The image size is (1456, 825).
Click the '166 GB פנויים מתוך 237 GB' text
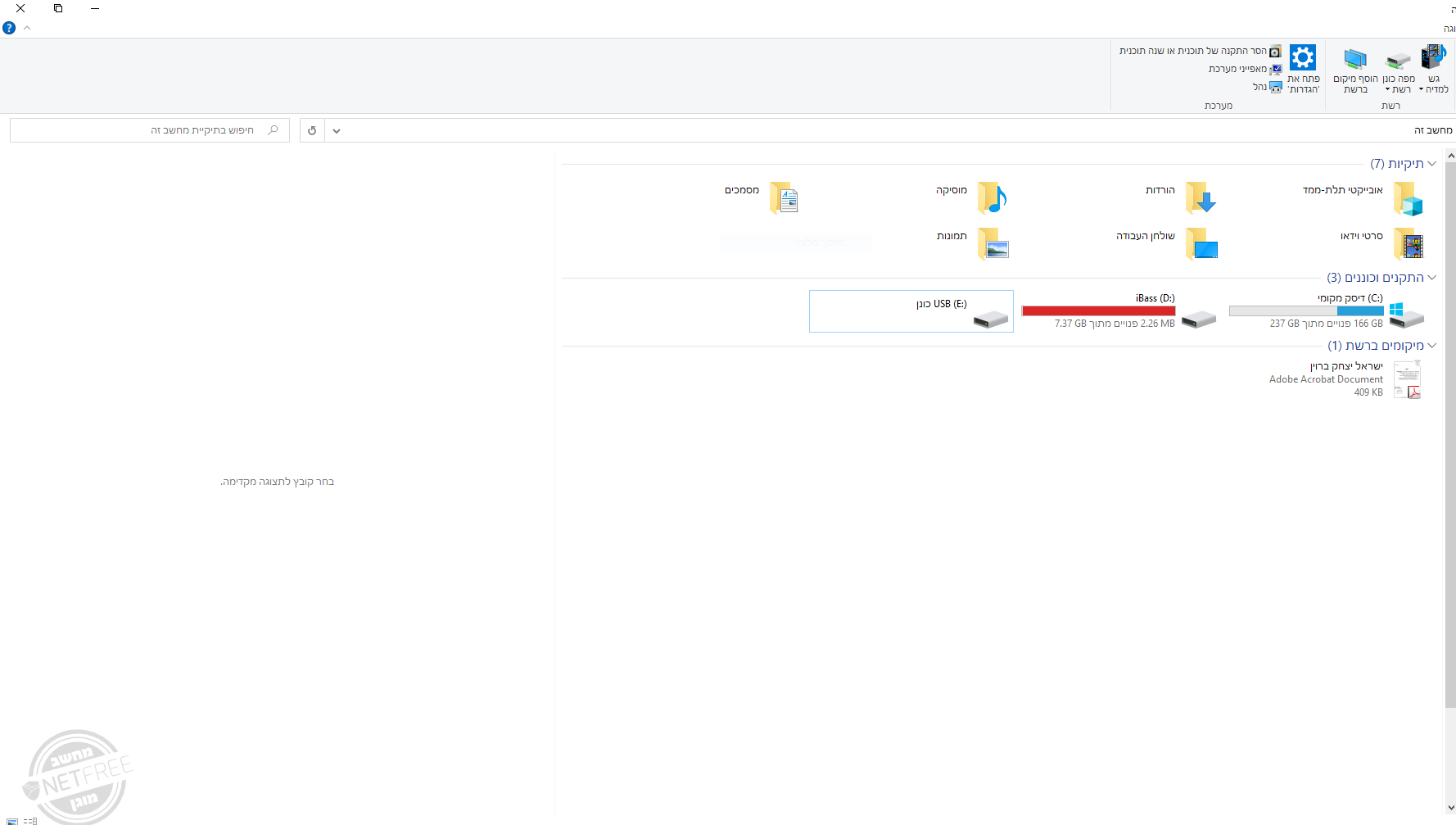(x=1326, y=324)
